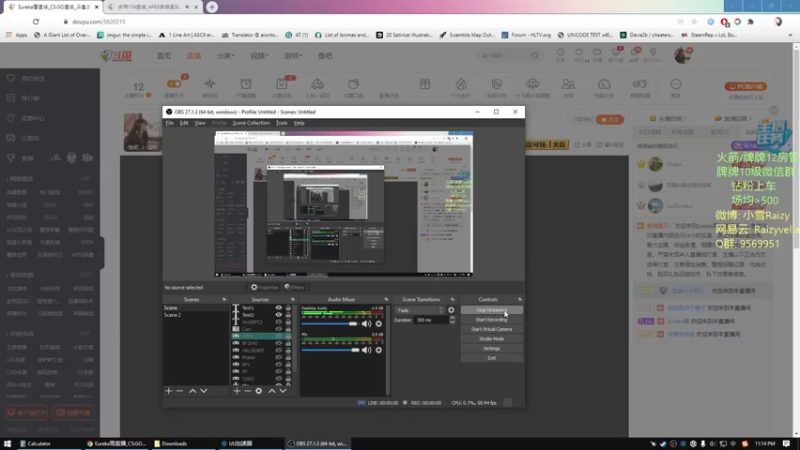Open the Fade transition dropdown
This screenshot has width=800, height=450.
419,310
